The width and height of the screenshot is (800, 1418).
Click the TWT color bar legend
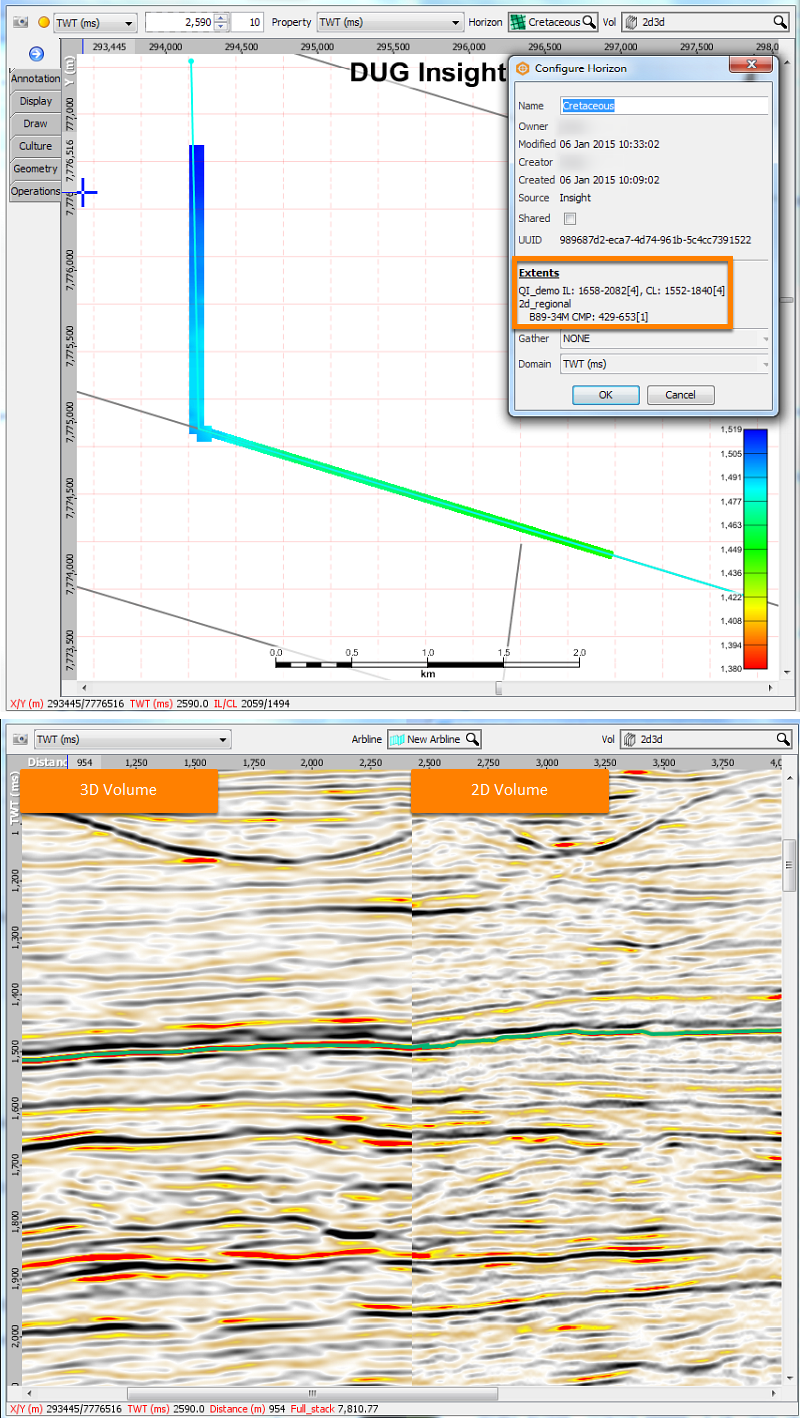point(758,548)
